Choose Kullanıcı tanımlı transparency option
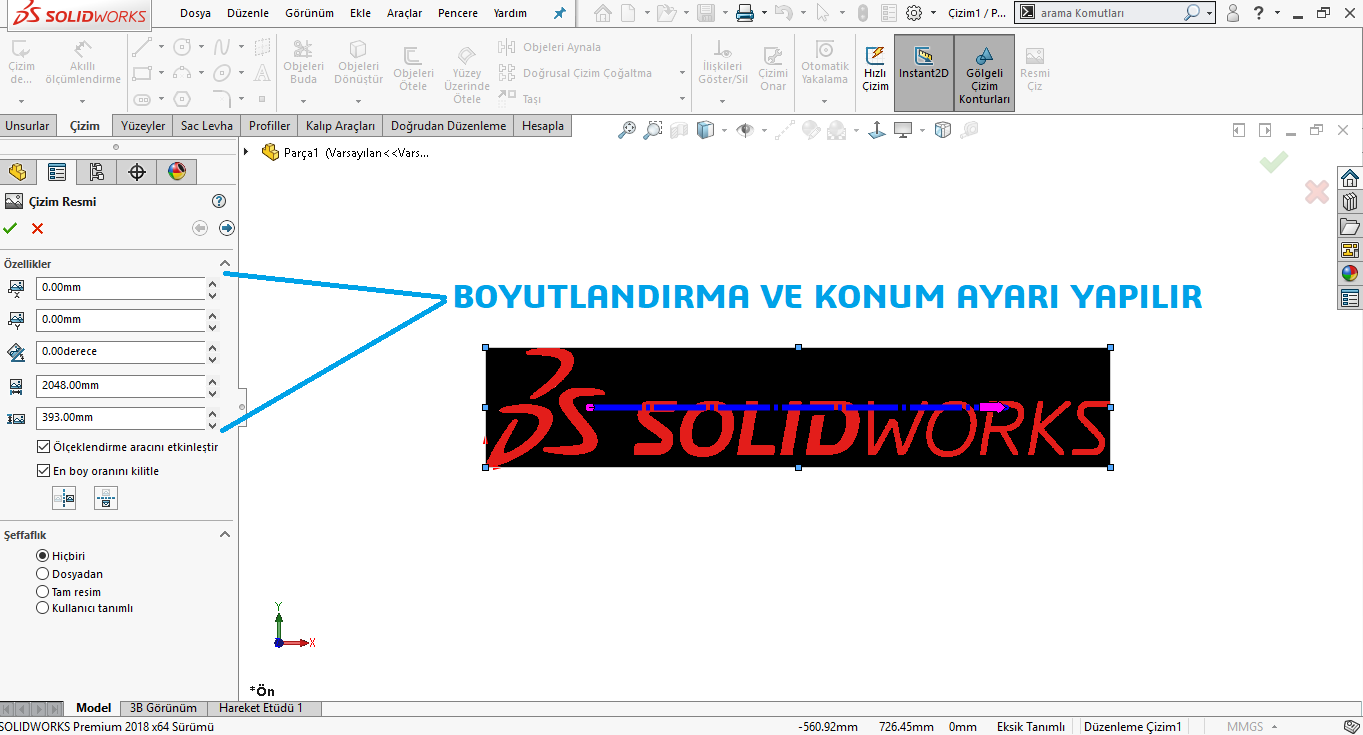This screenshot has width=1363, height=735. (x=42, y=608)
